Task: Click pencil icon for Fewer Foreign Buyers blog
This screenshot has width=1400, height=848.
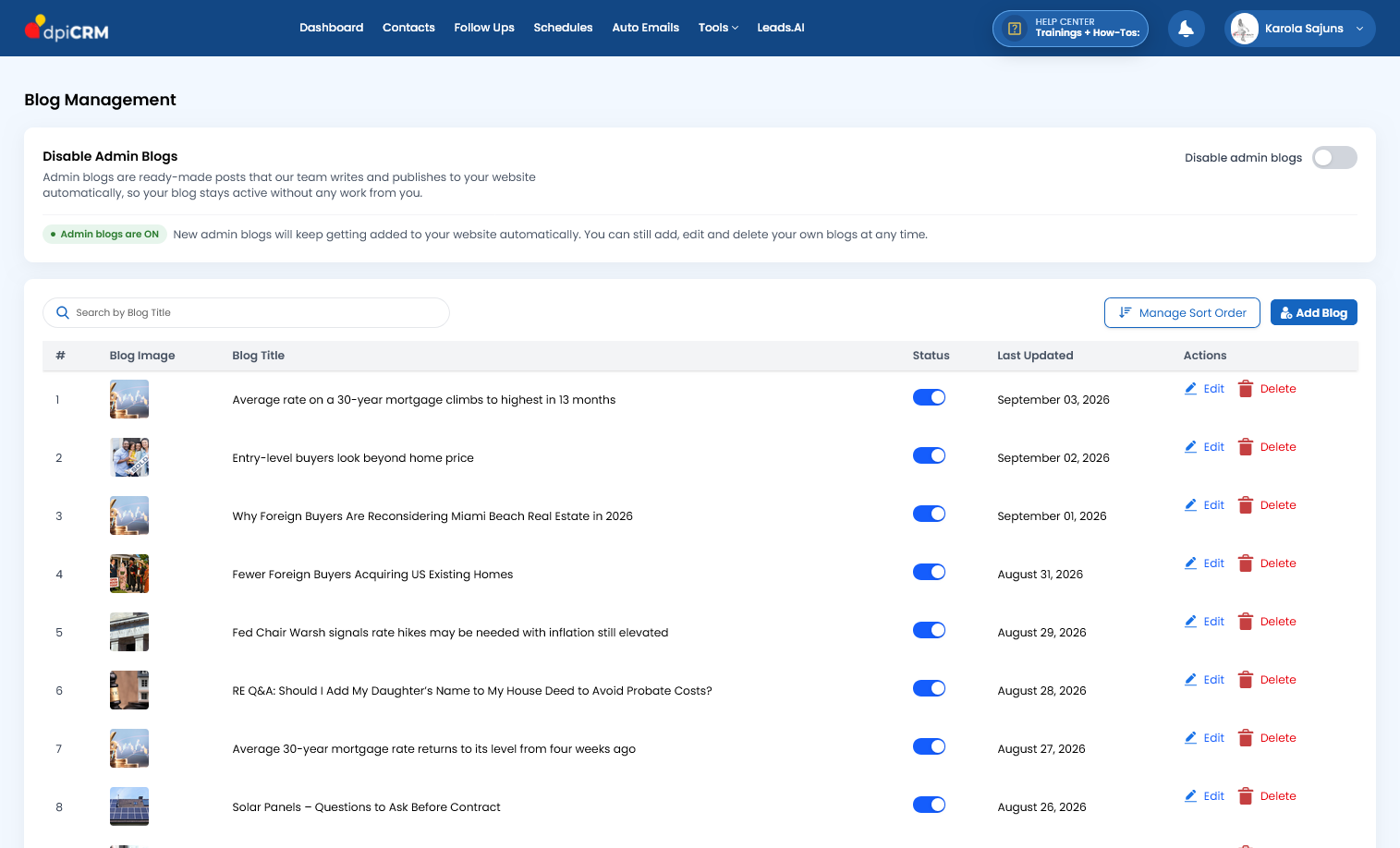Action: click(1191, 563)
